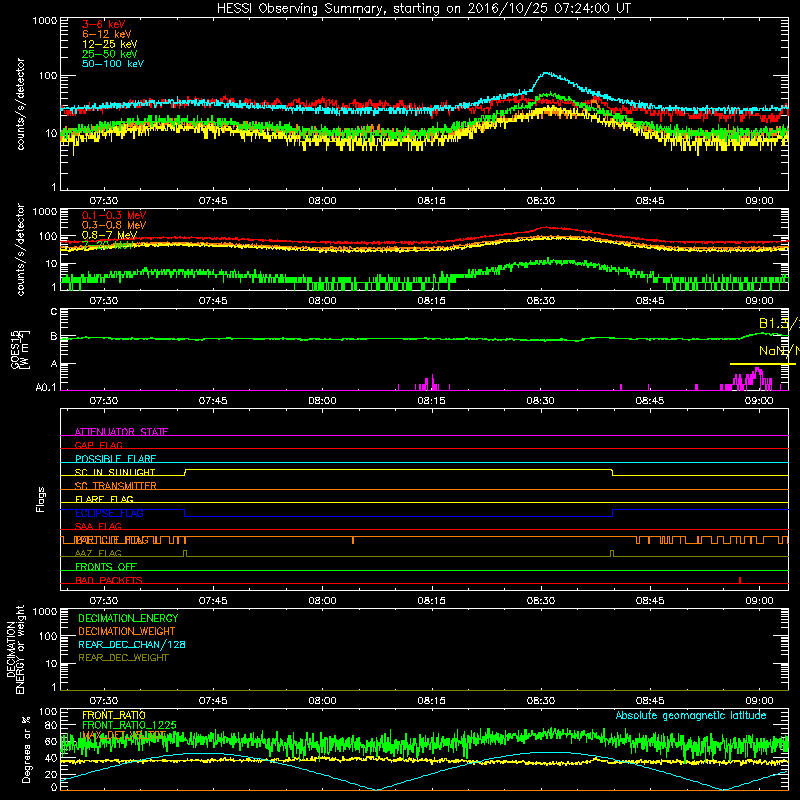Image resolution: width=800 pixels, height=800 pixels.
Task: Click the 'Degrees or %' axis label
Action: [x=26, y=749]
